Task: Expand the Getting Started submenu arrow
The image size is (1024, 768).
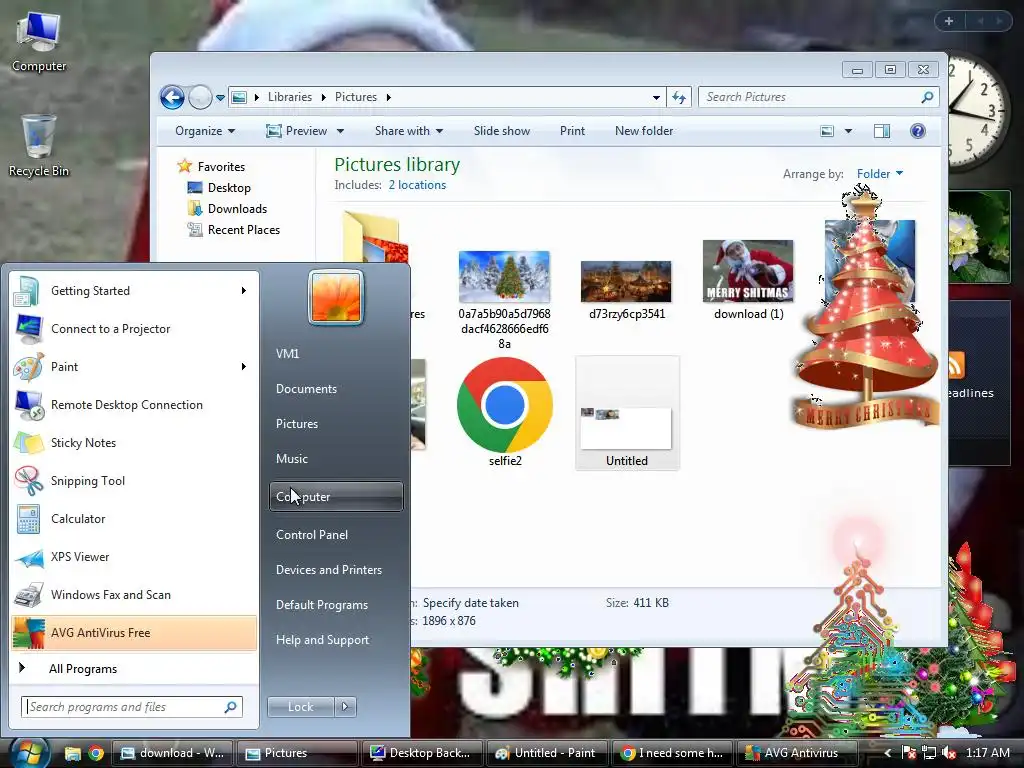Action: [244, 291]
